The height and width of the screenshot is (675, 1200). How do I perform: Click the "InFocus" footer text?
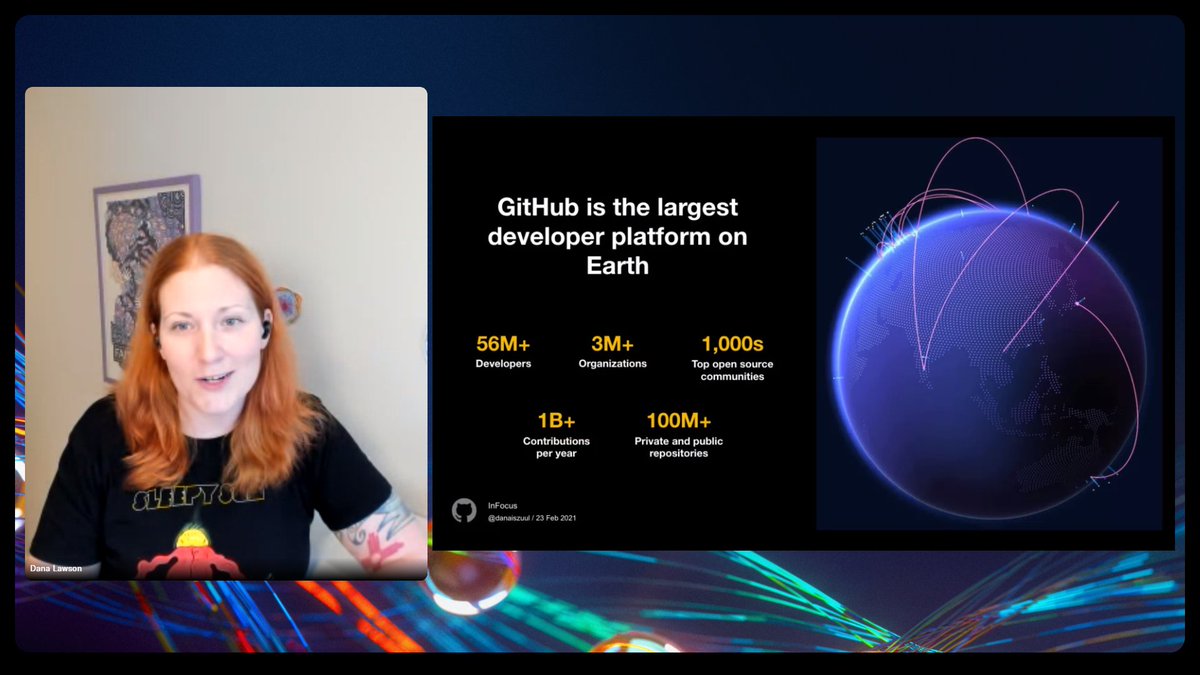coord(503,505)
